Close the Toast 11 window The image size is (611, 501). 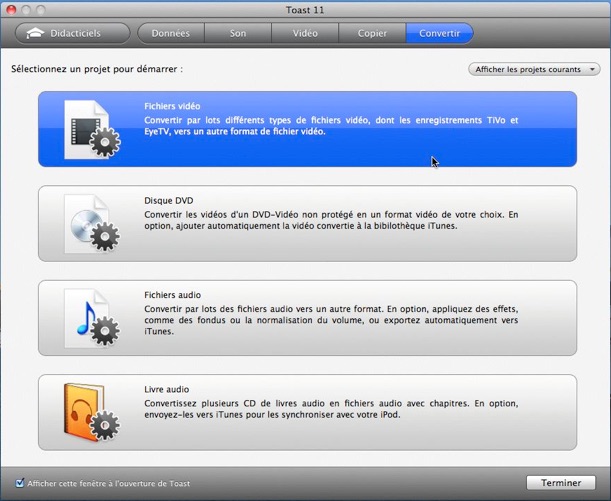[x=11, y=10]
